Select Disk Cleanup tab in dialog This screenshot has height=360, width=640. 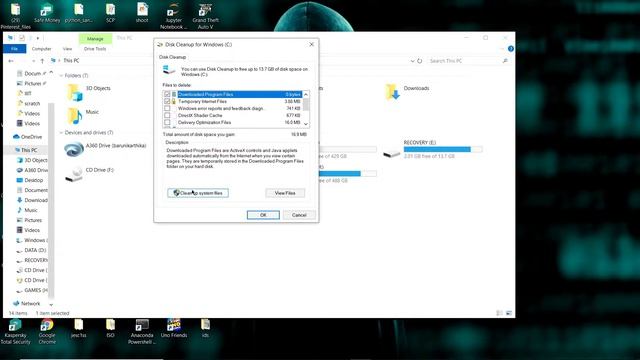173,57
